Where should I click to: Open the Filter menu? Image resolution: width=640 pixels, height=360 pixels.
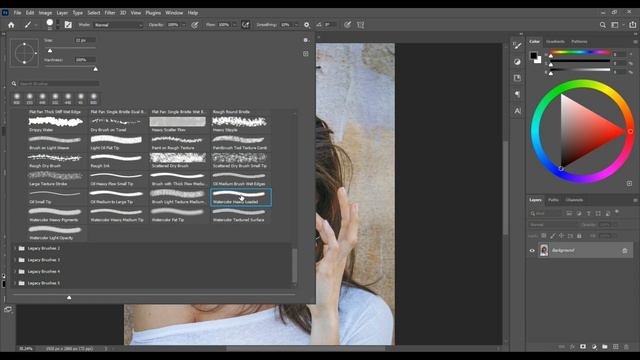(110, 13)
